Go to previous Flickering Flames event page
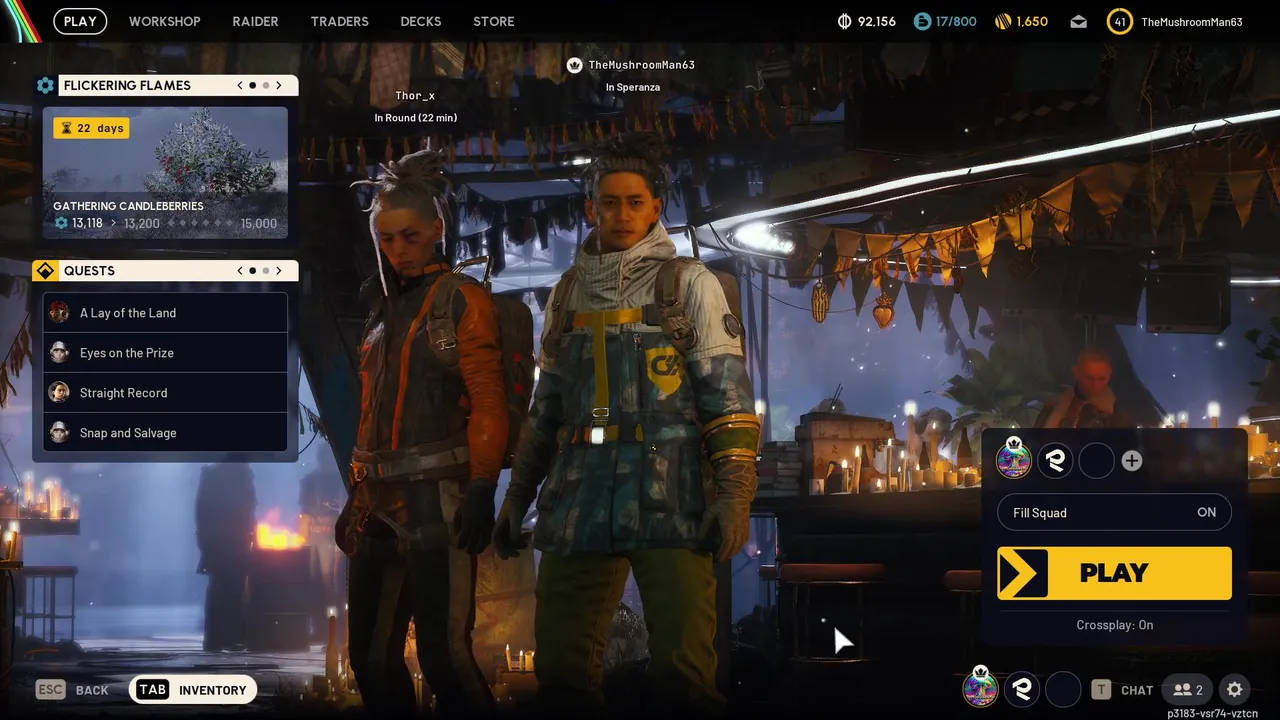Image resolution: width=1280 pixels, height=720 pixels. click(240, 86)
